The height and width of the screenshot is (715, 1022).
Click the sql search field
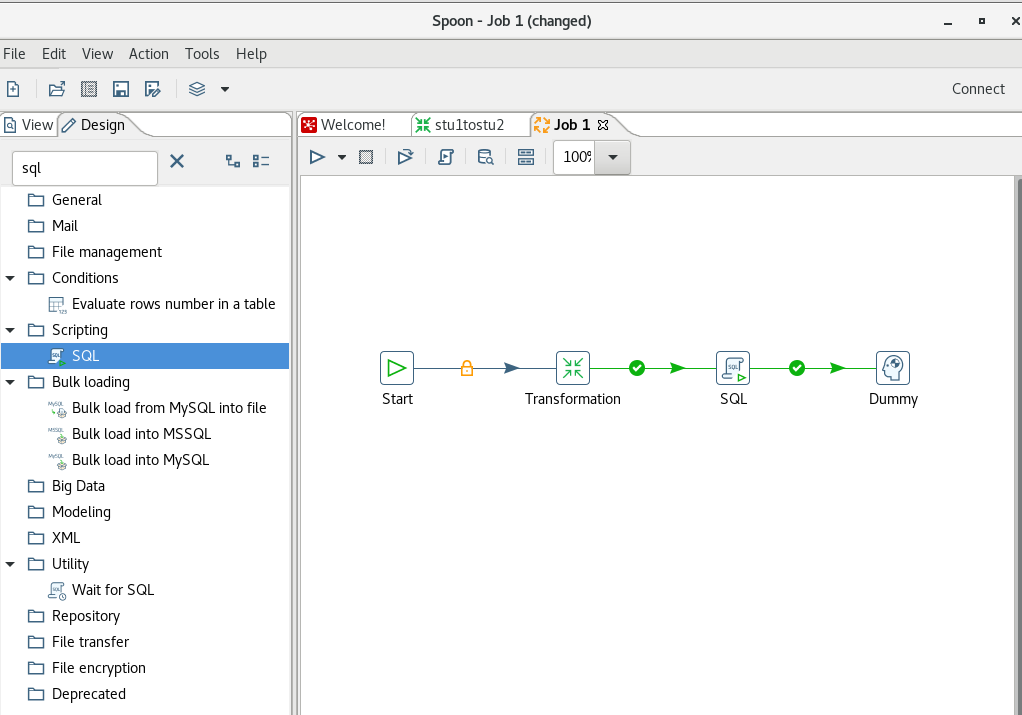[85, 168]
